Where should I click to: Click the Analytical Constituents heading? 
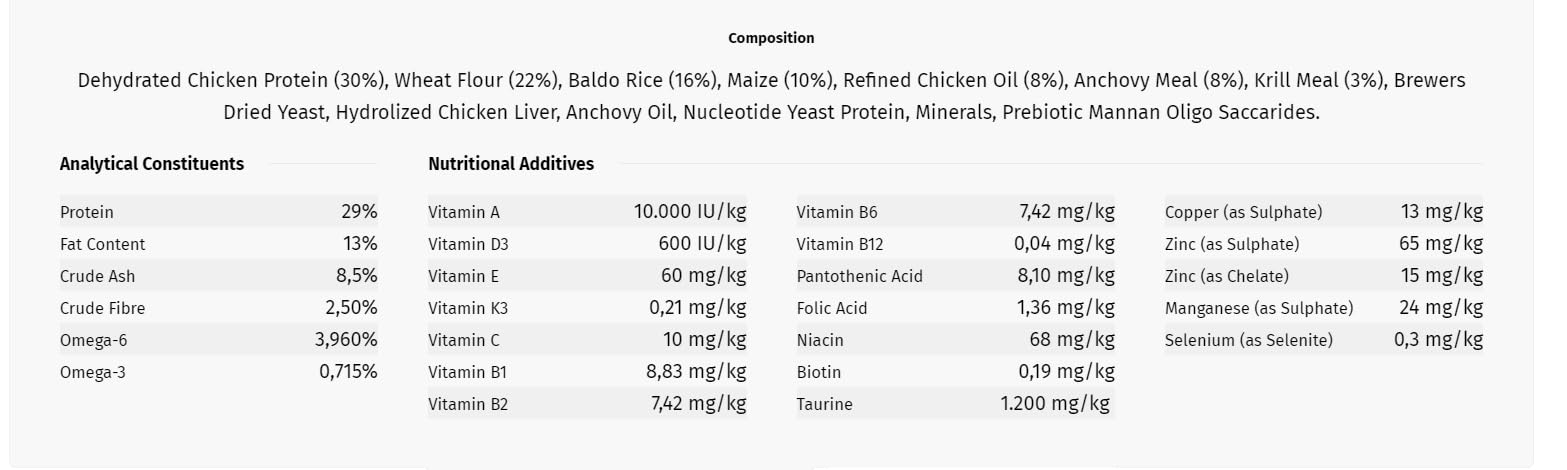click(x=152, y=164)
